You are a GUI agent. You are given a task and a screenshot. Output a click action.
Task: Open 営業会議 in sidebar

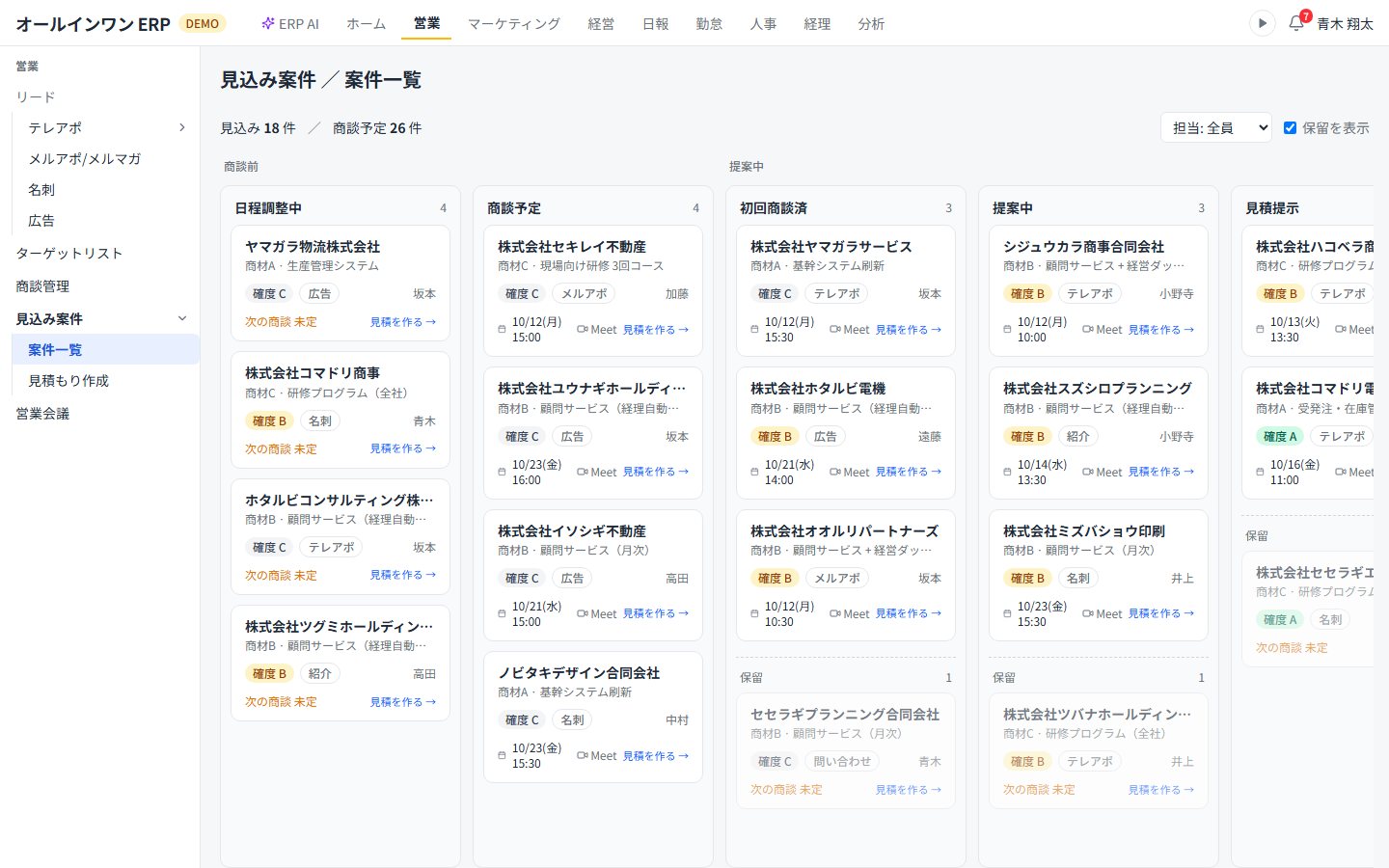[100, 414]
